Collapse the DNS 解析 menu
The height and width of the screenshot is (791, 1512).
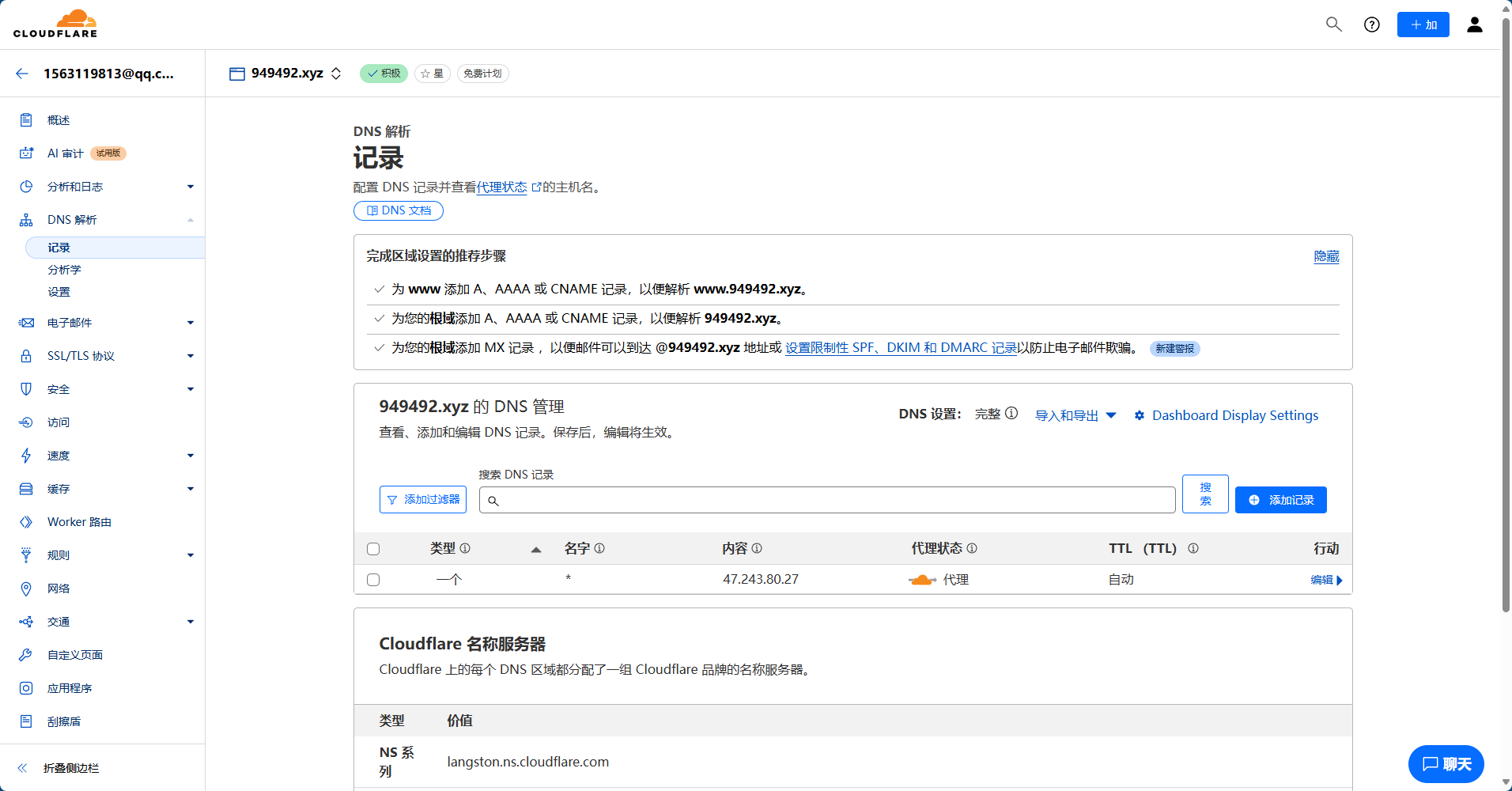coord(191,220)
